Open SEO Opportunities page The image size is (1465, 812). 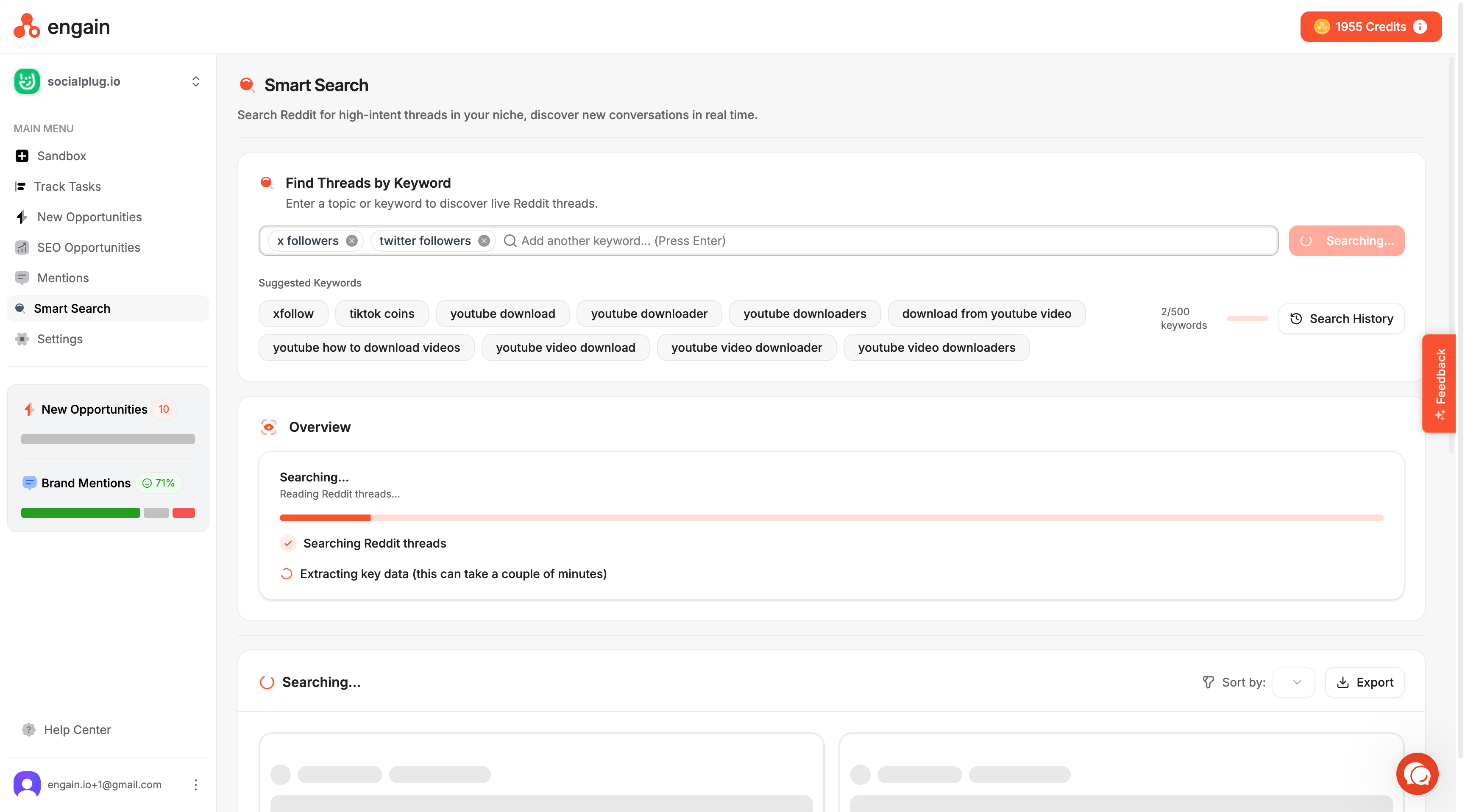click(108, 247)
